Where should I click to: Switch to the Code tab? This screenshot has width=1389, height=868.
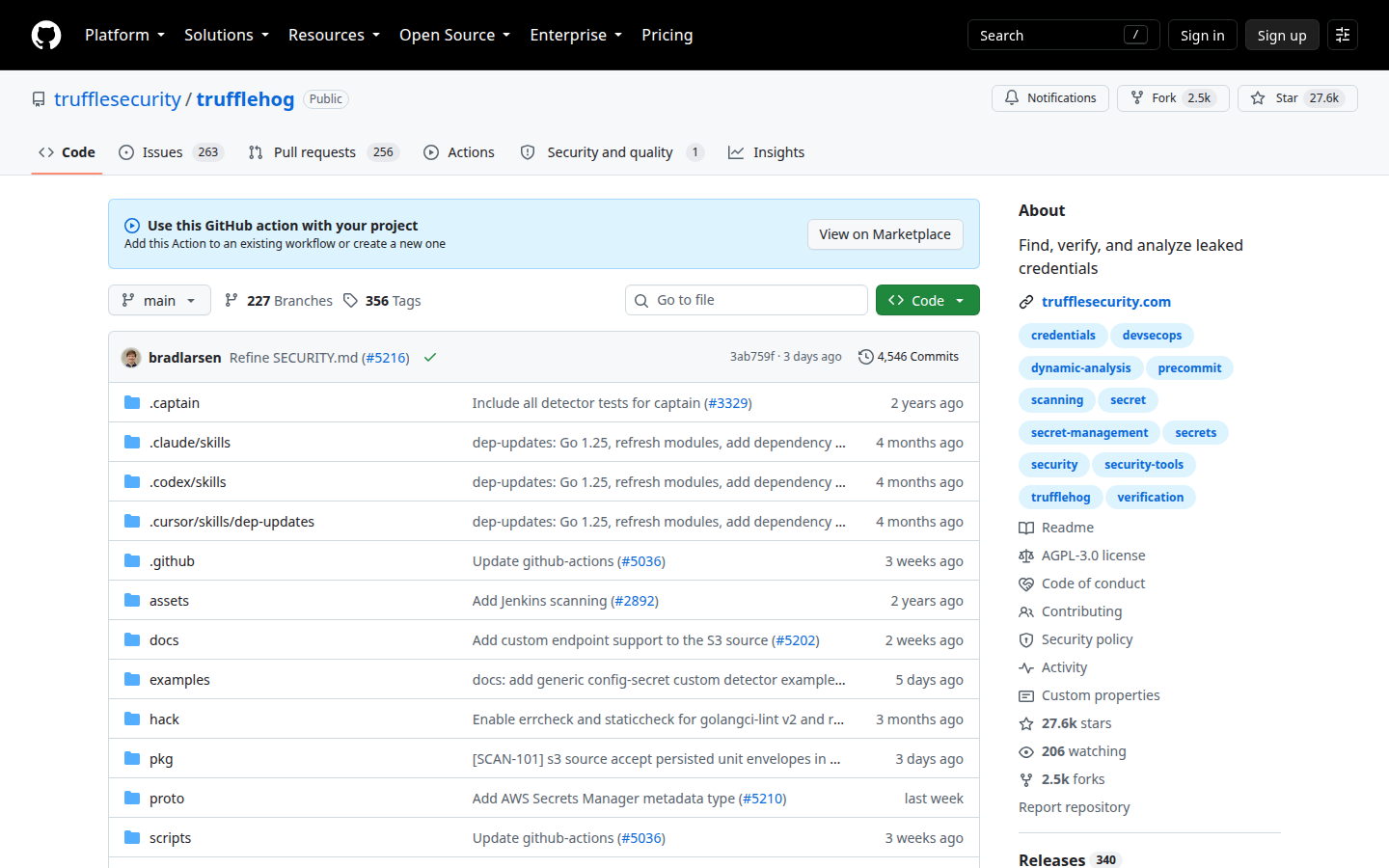[x=67, y=152]
